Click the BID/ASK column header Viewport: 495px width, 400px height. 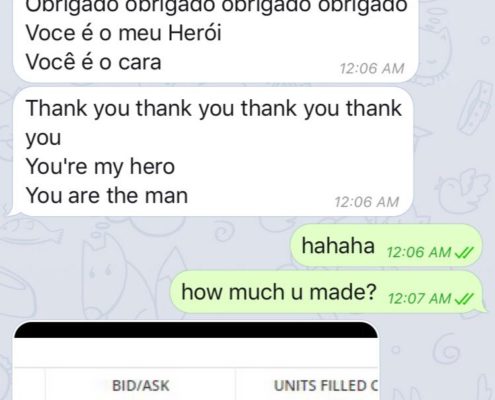[141, 386]
